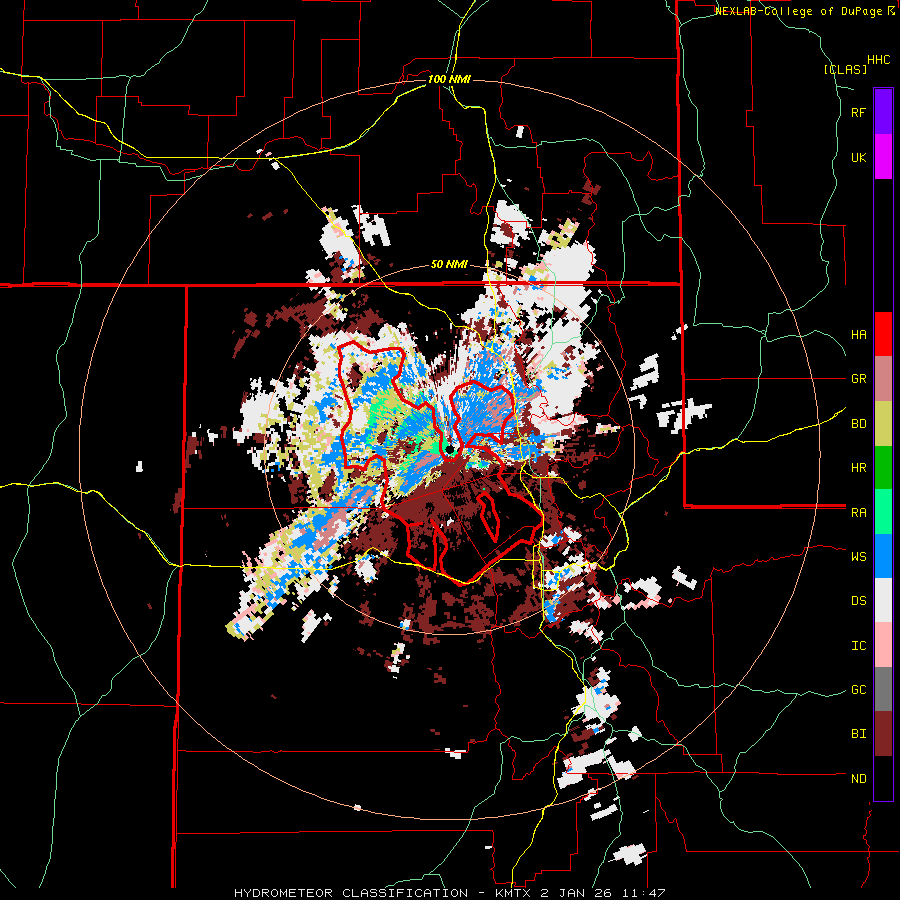Click the RF legend label
Image resolution: width=900 pixels, height=900 pixels.
click(x=858, y=113)
